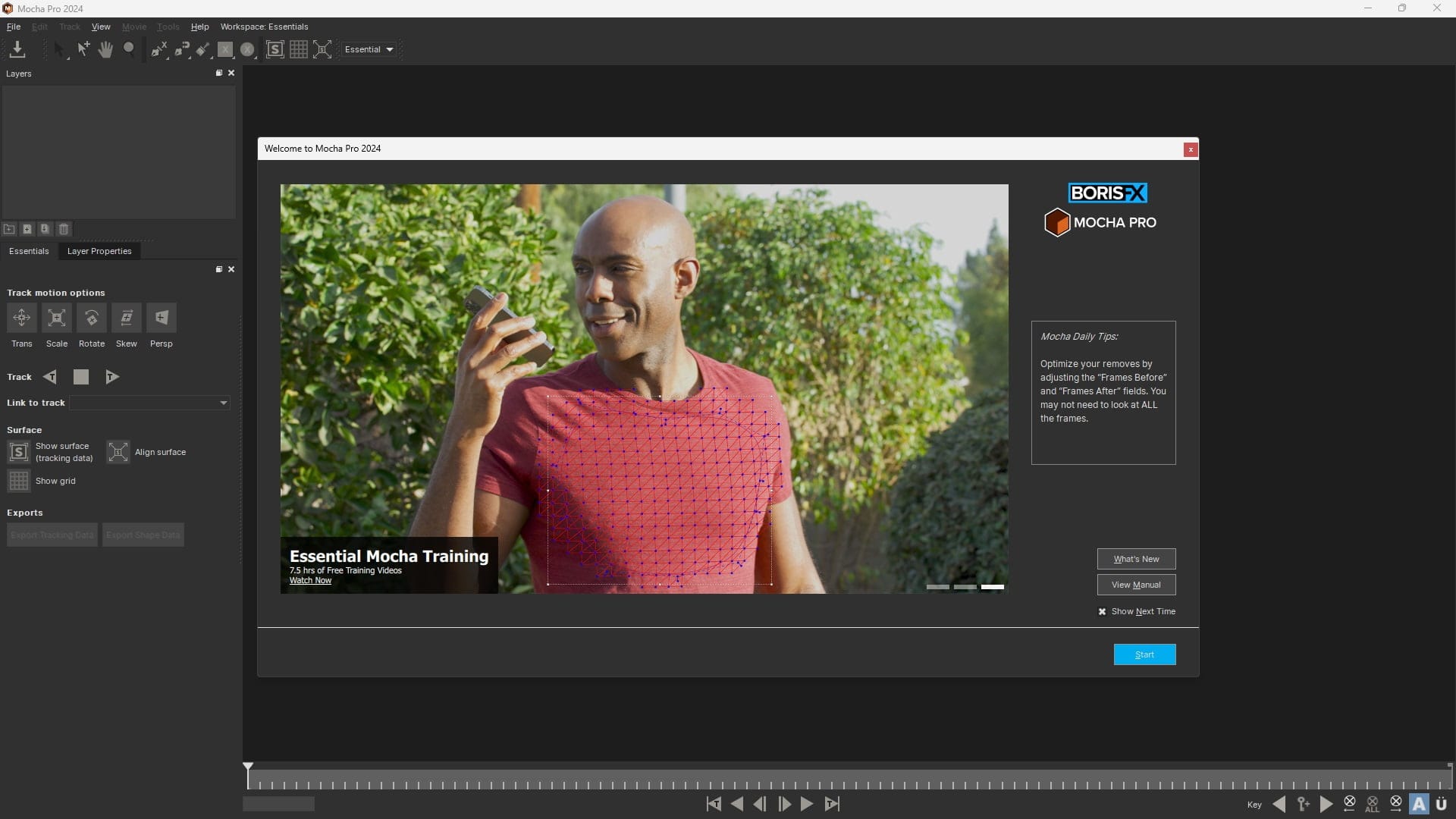
Task: Click the timeline playhead marker
Action: coord(248,767)
